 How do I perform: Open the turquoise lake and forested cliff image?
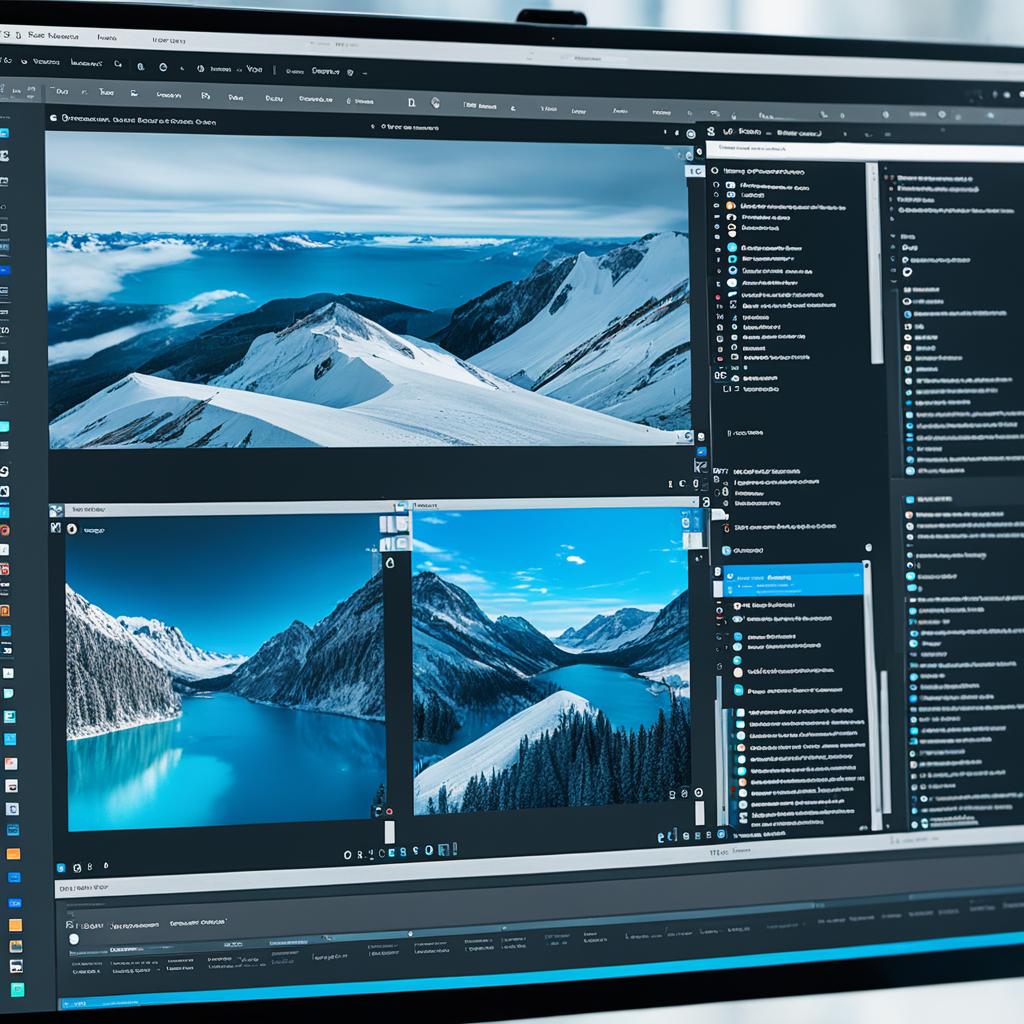point(226,673)
